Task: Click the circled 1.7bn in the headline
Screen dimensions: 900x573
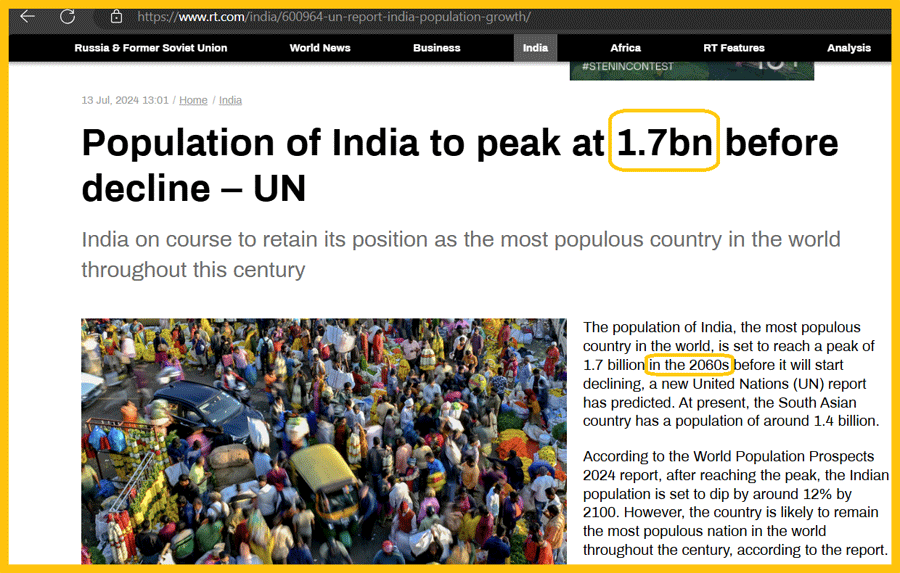Action: point(664,145)
